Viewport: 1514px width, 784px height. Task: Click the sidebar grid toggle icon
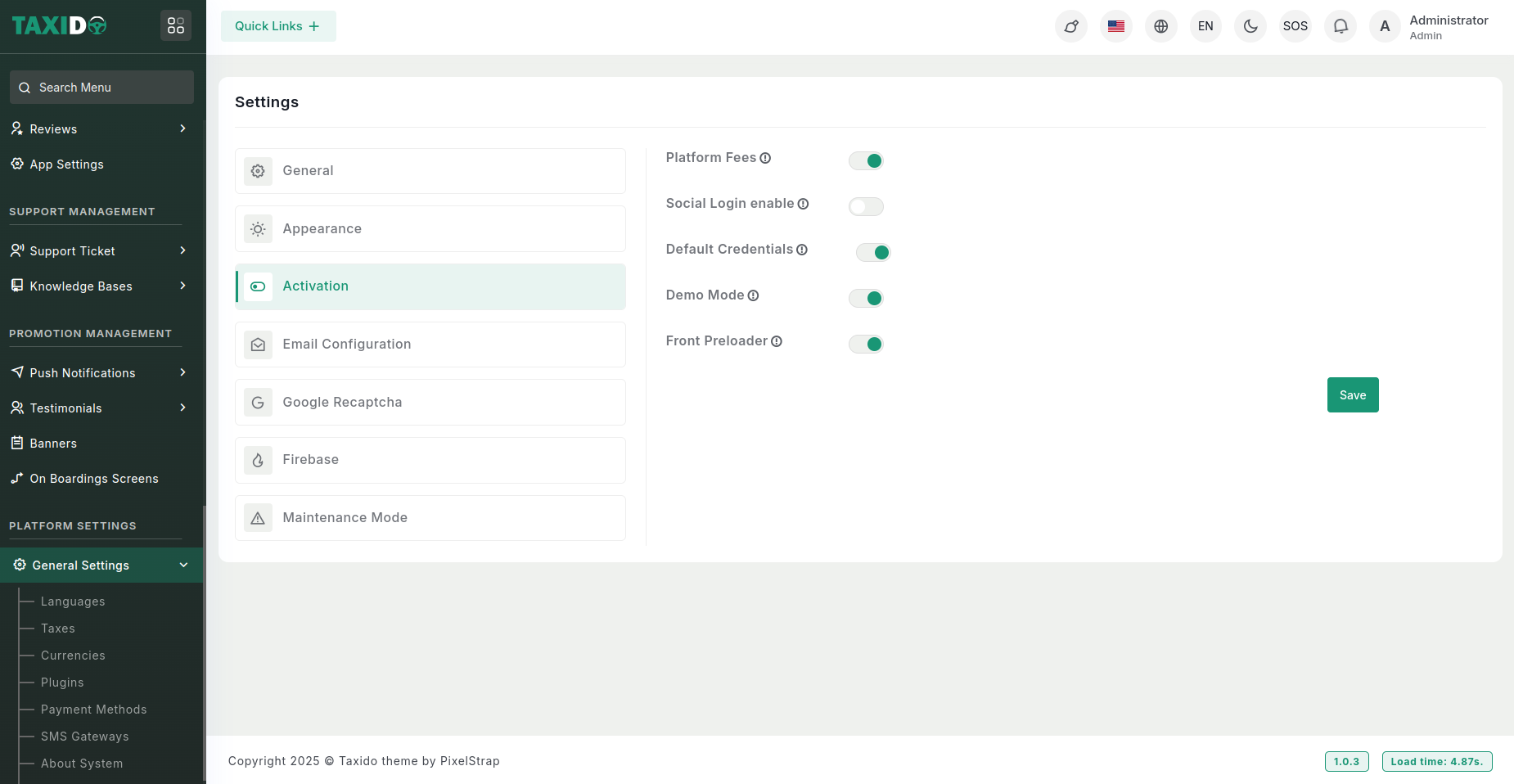coord(176,26)
